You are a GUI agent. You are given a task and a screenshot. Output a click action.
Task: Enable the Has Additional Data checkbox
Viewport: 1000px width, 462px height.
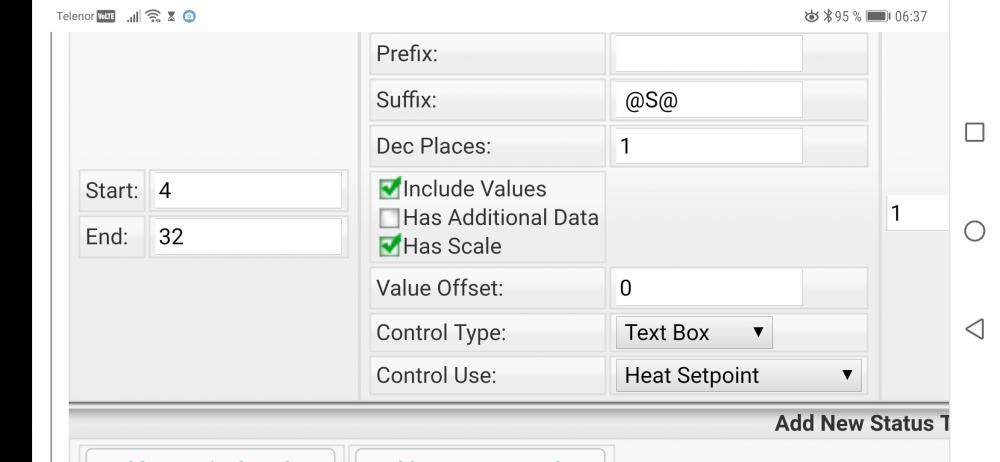pos(389,217)
